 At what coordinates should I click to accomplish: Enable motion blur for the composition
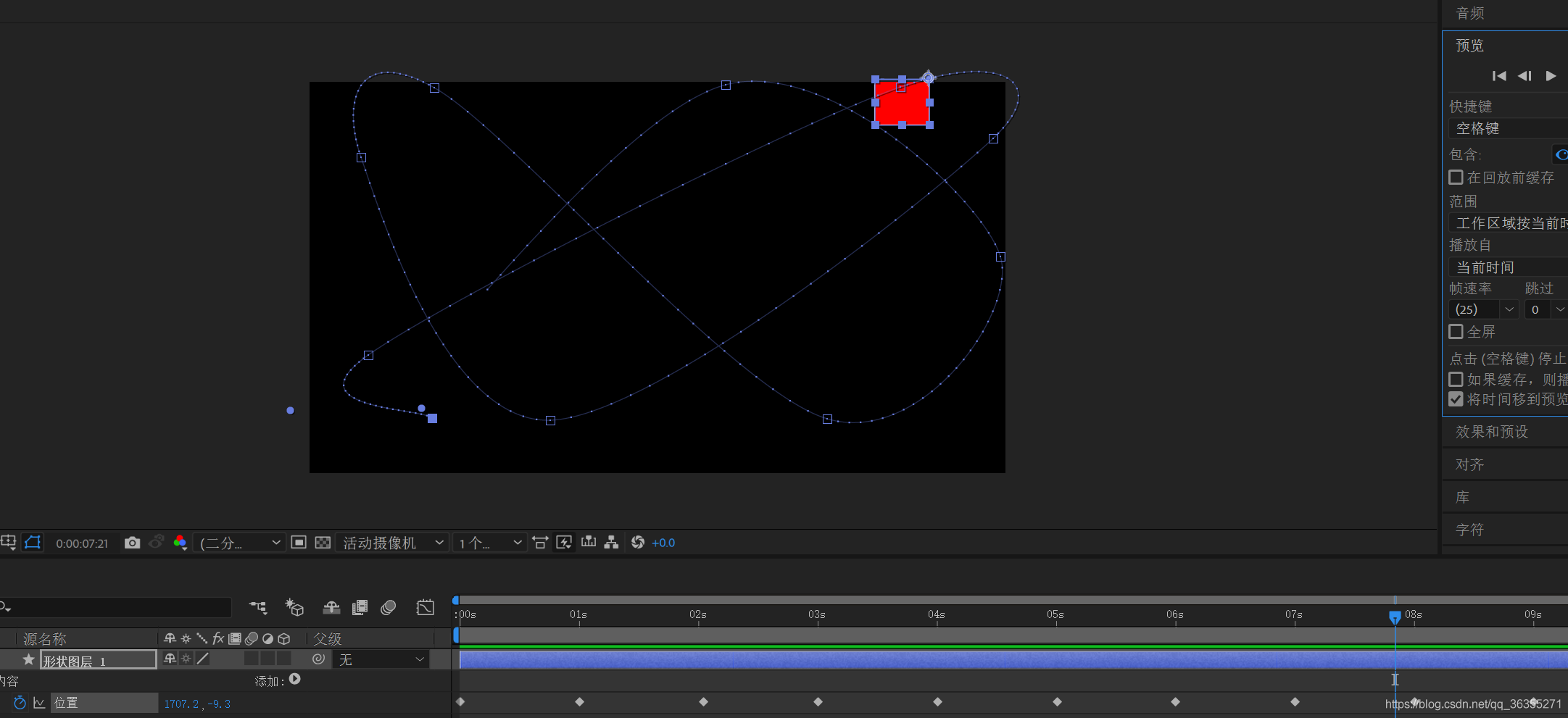[389, 607]
